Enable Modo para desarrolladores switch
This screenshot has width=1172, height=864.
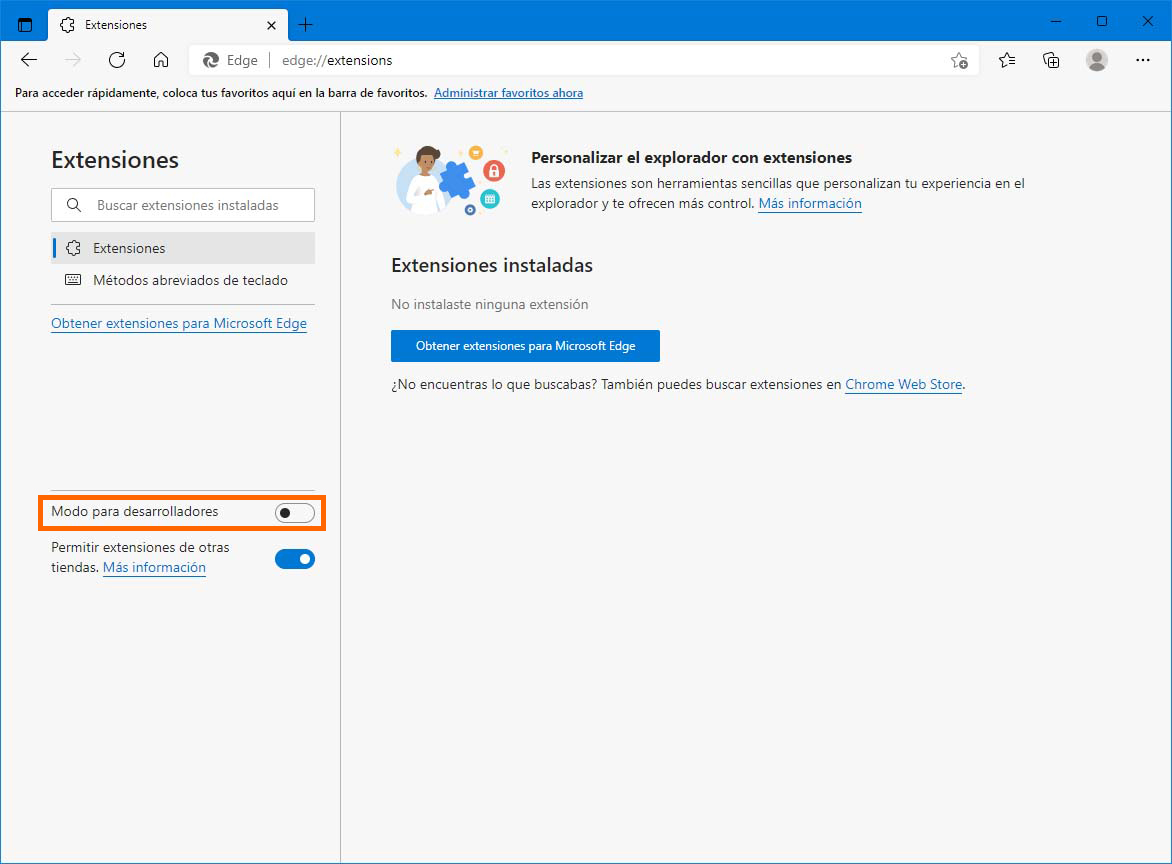[294, 513]
